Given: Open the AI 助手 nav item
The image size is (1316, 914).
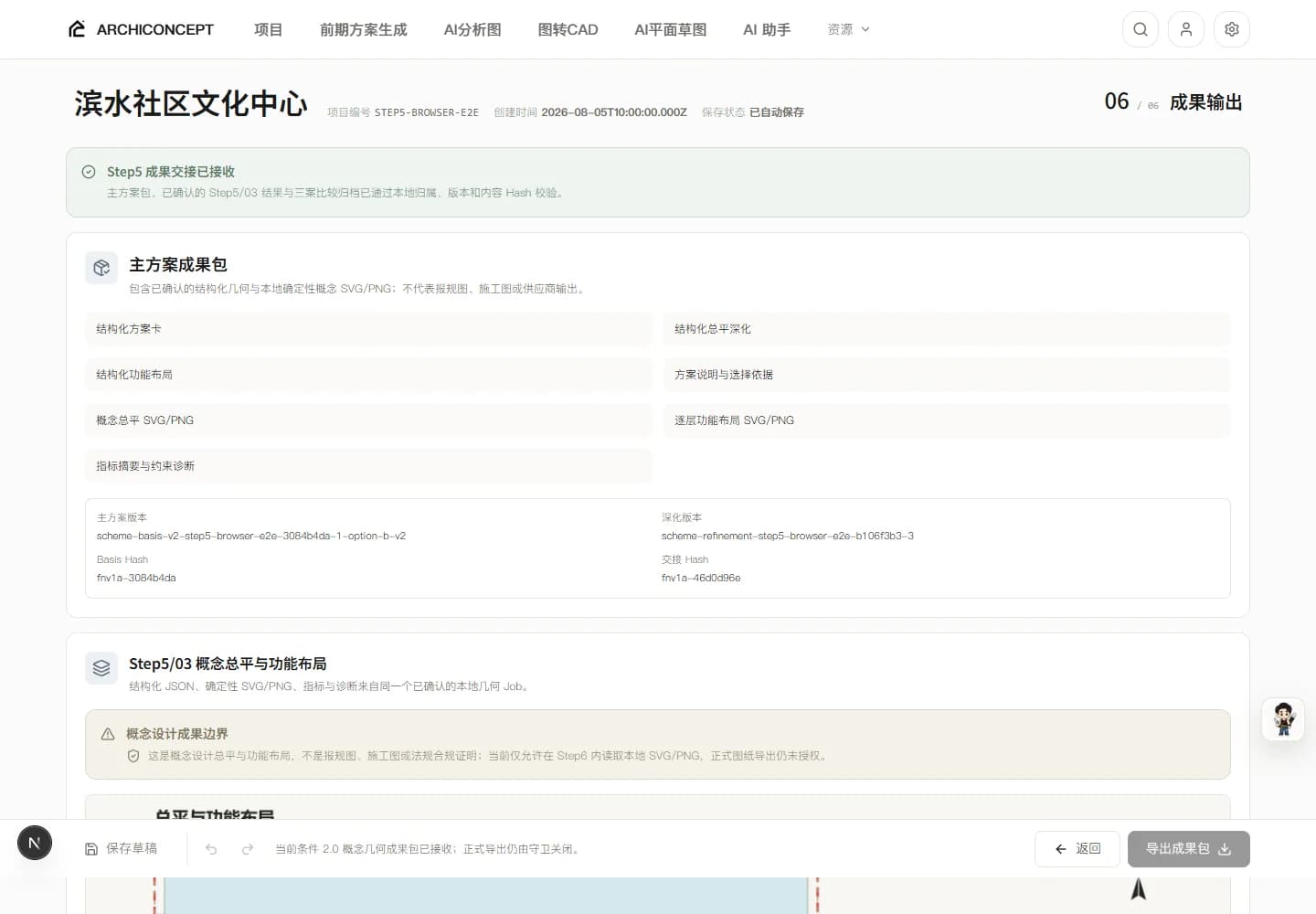Looking at the screenshot, I should (767, 29).
